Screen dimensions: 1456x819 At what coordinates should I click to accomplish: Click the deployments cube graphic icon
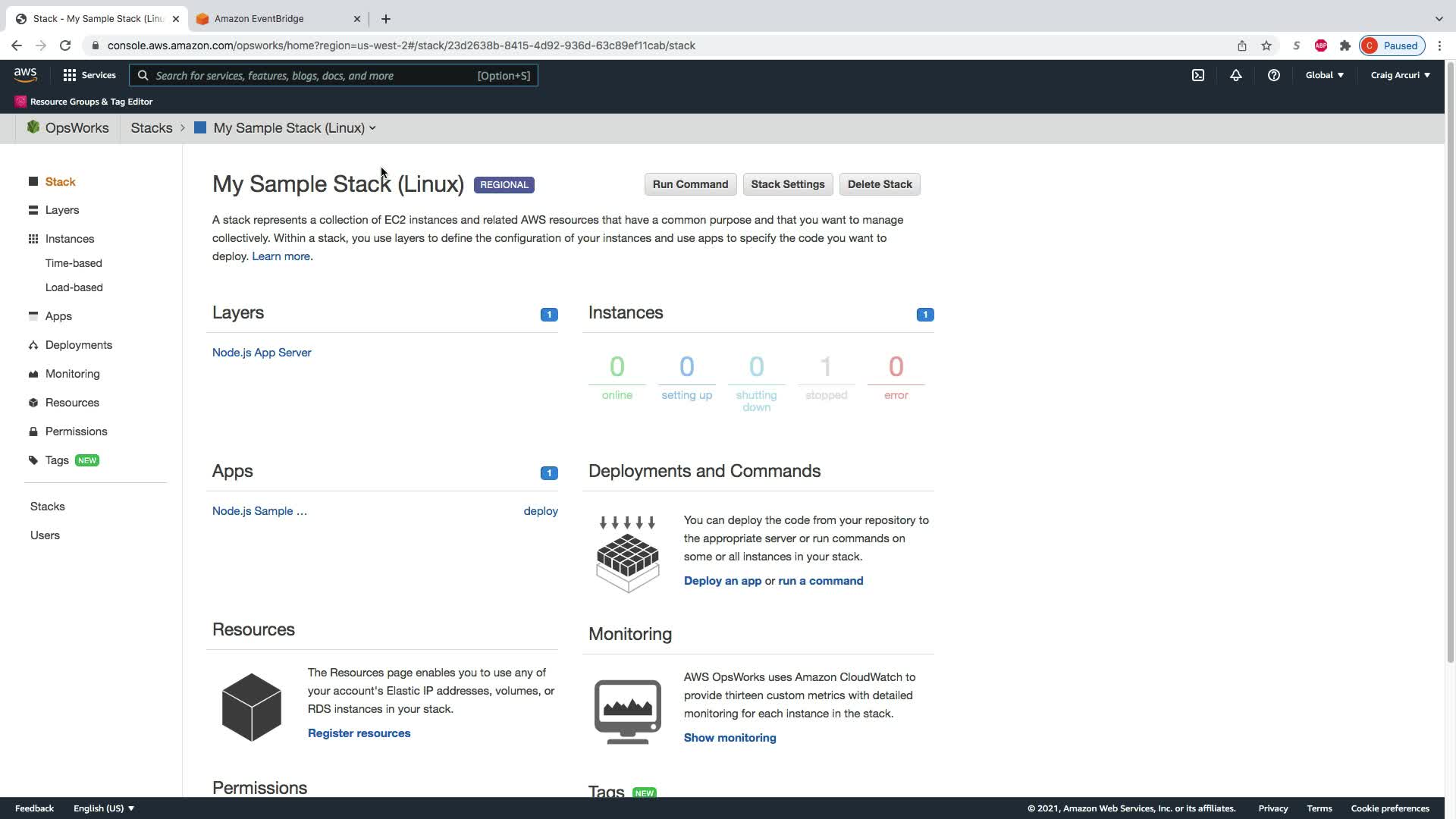[x=627, y=554]
